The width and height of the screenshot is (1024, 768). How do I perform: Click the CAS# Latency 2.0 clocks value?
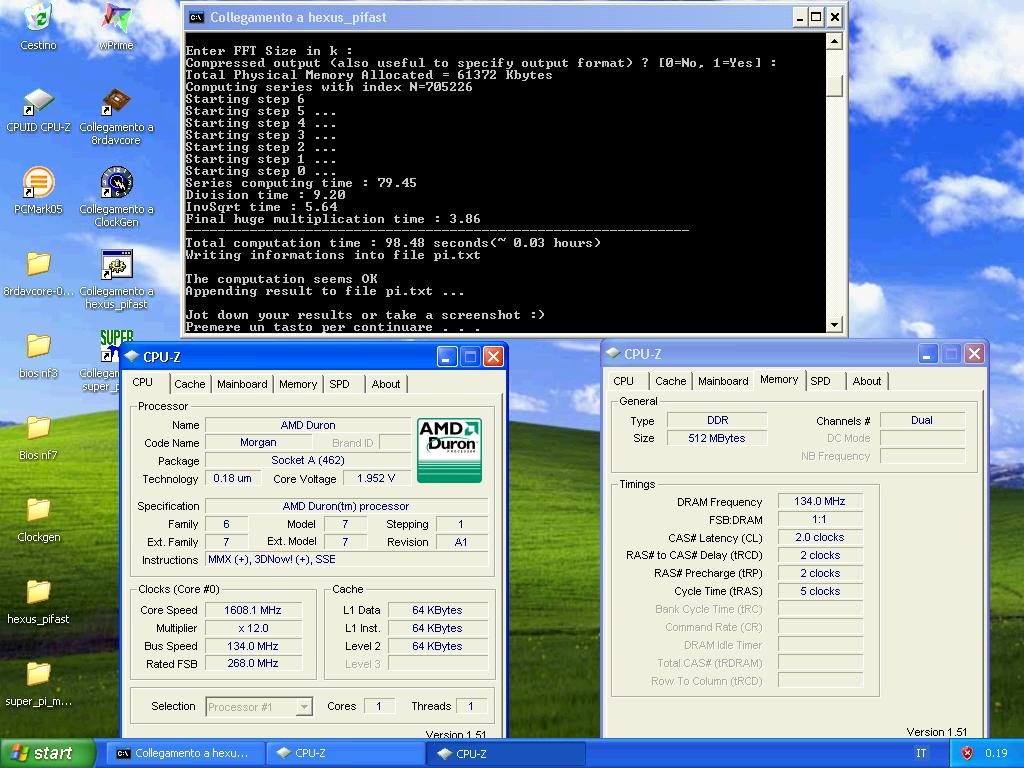point(820,537)
